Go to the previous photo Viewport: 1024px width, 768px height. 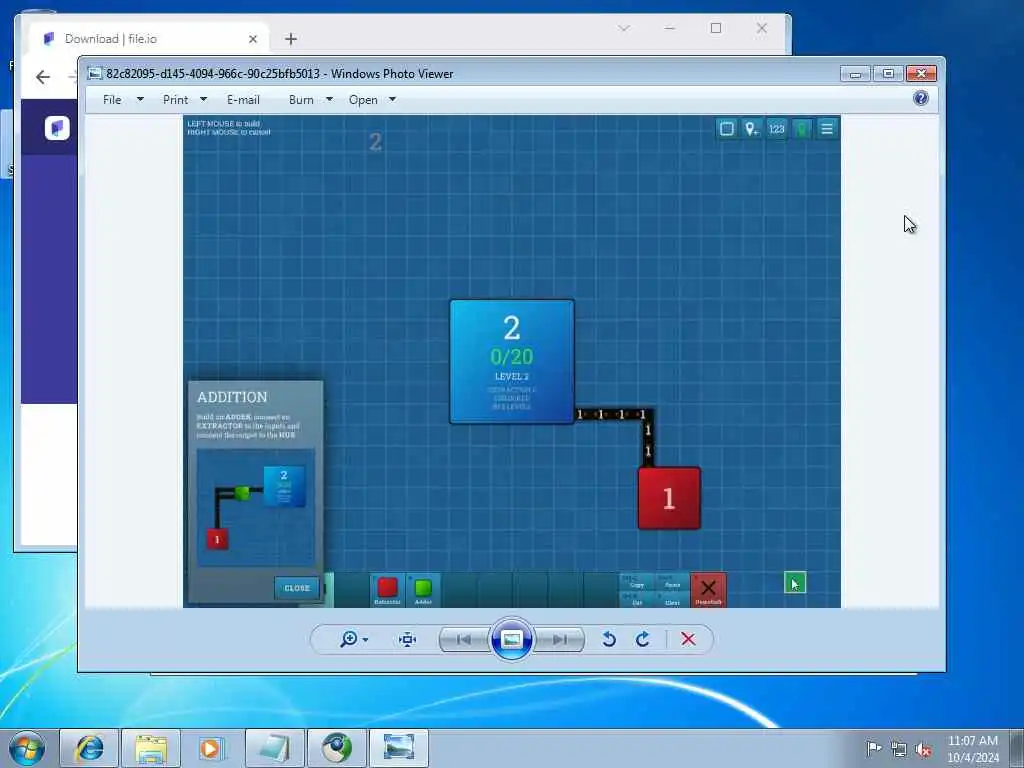pos(464,639)
